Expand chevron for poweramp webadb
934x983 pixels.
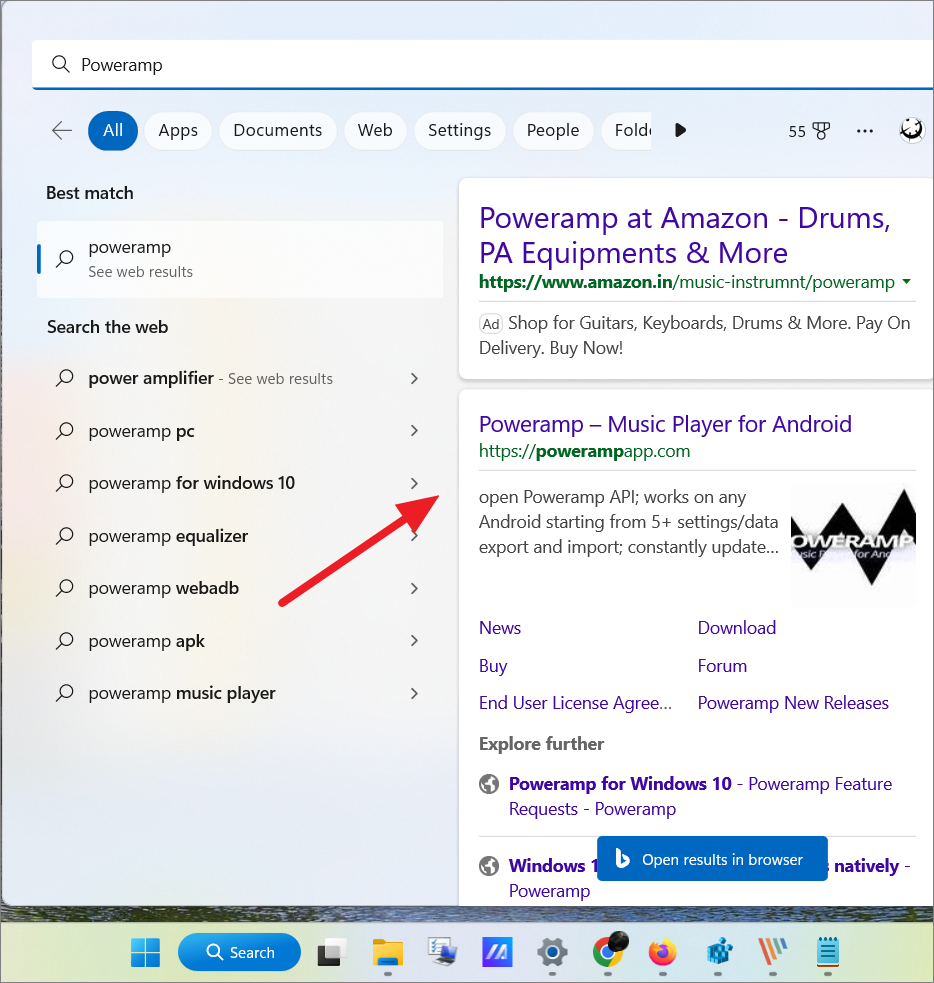[414, 588]
